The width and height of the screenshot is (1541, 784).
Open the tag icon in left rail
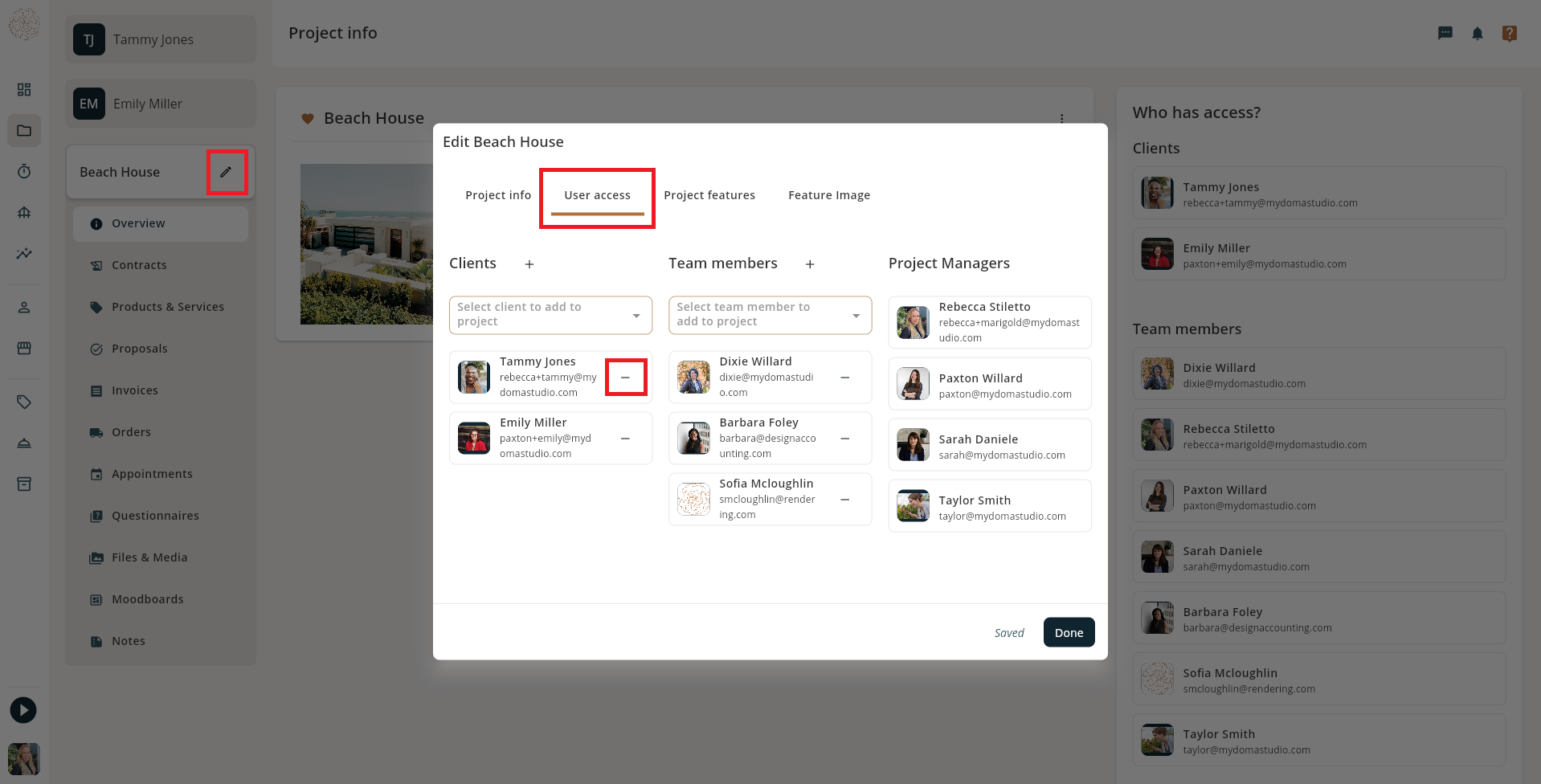[24, 402]
